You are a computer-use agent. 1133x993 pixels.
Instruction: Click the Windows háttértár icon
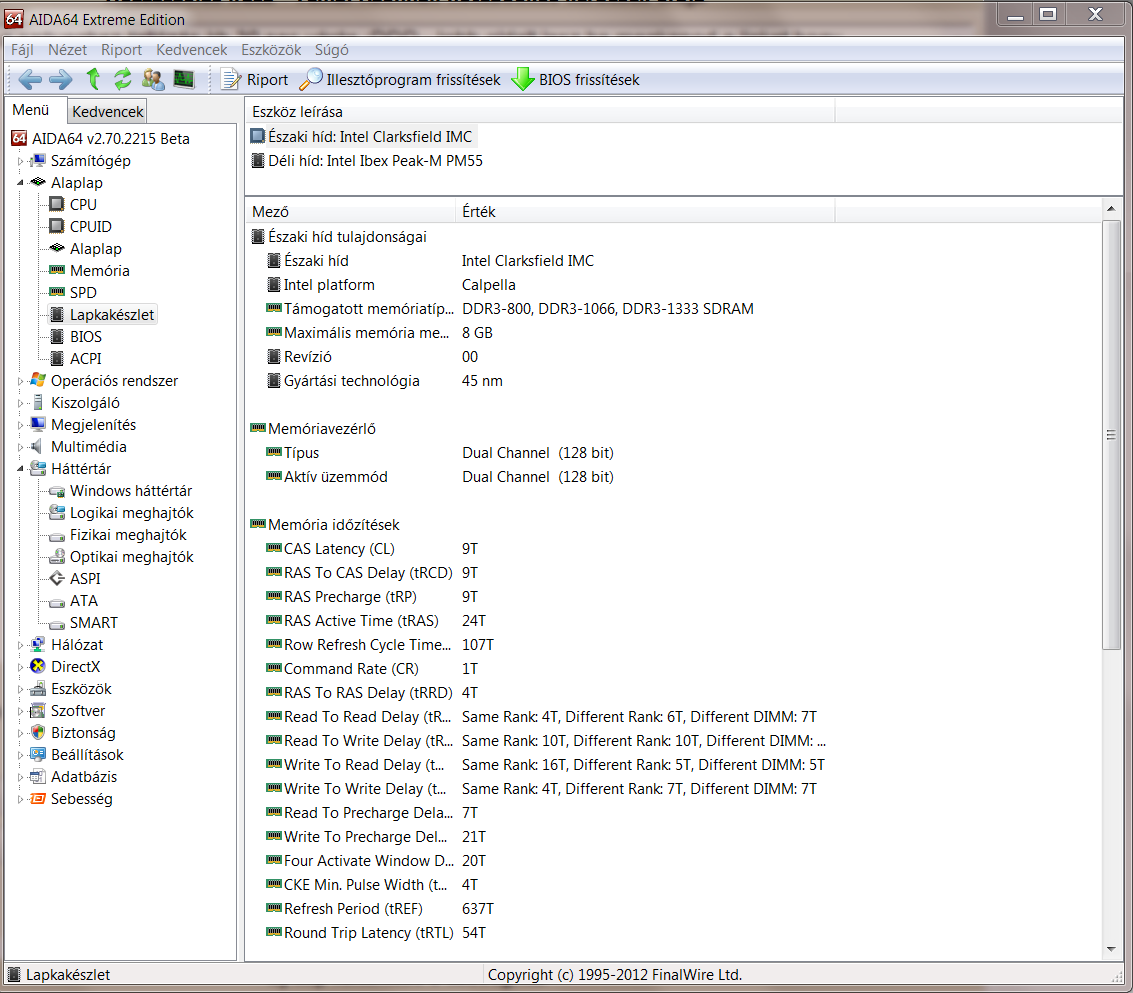[57, 491]
